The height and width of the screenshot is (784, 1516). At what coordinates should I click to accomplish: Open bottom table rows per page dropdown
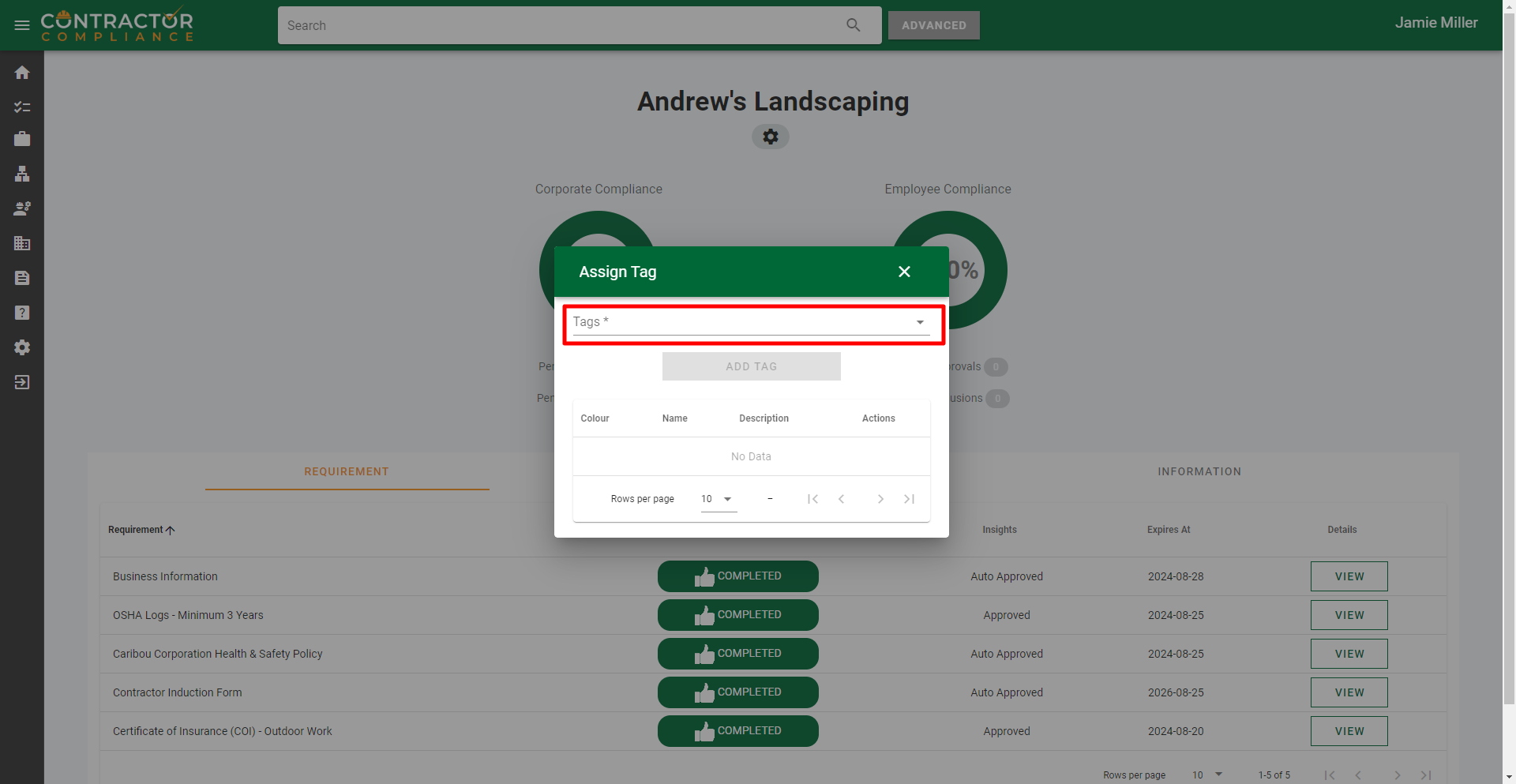tap(1207, 775)
